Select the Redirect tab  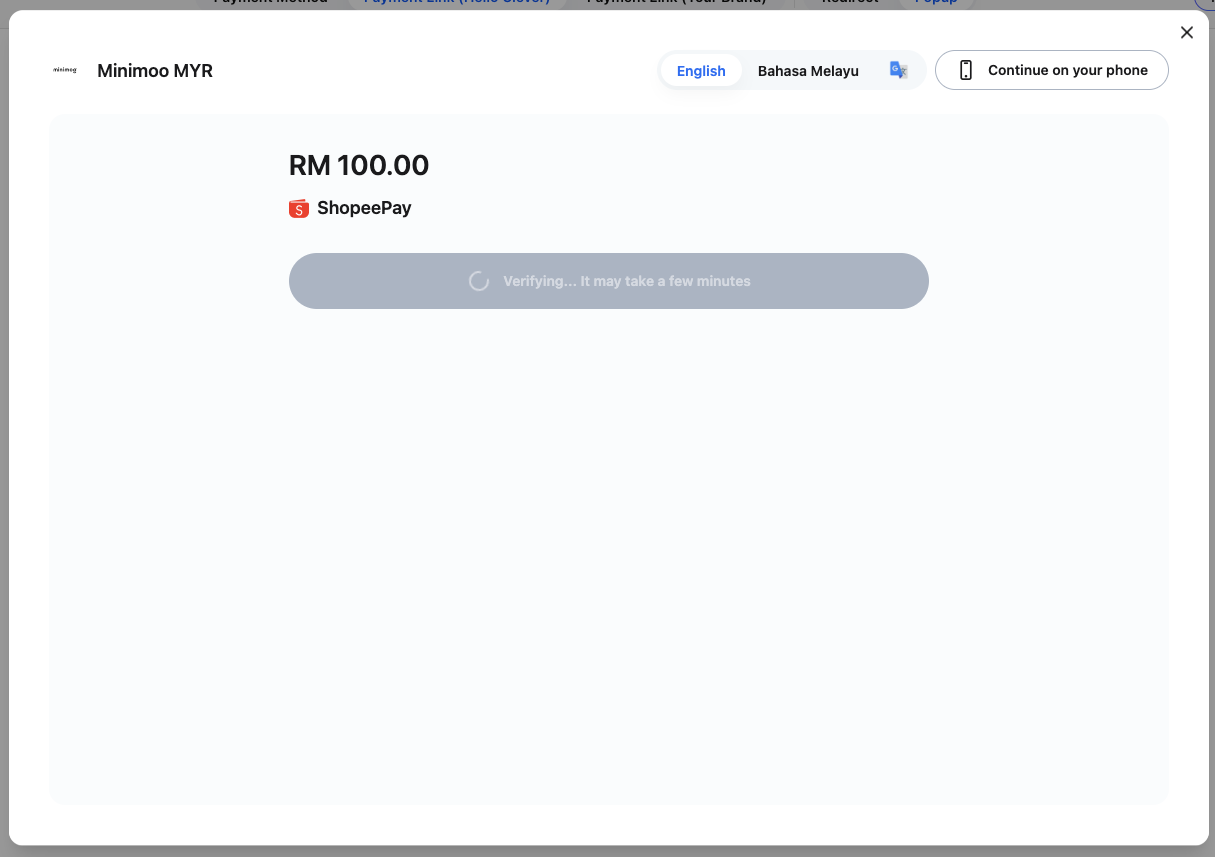point(848,3)
